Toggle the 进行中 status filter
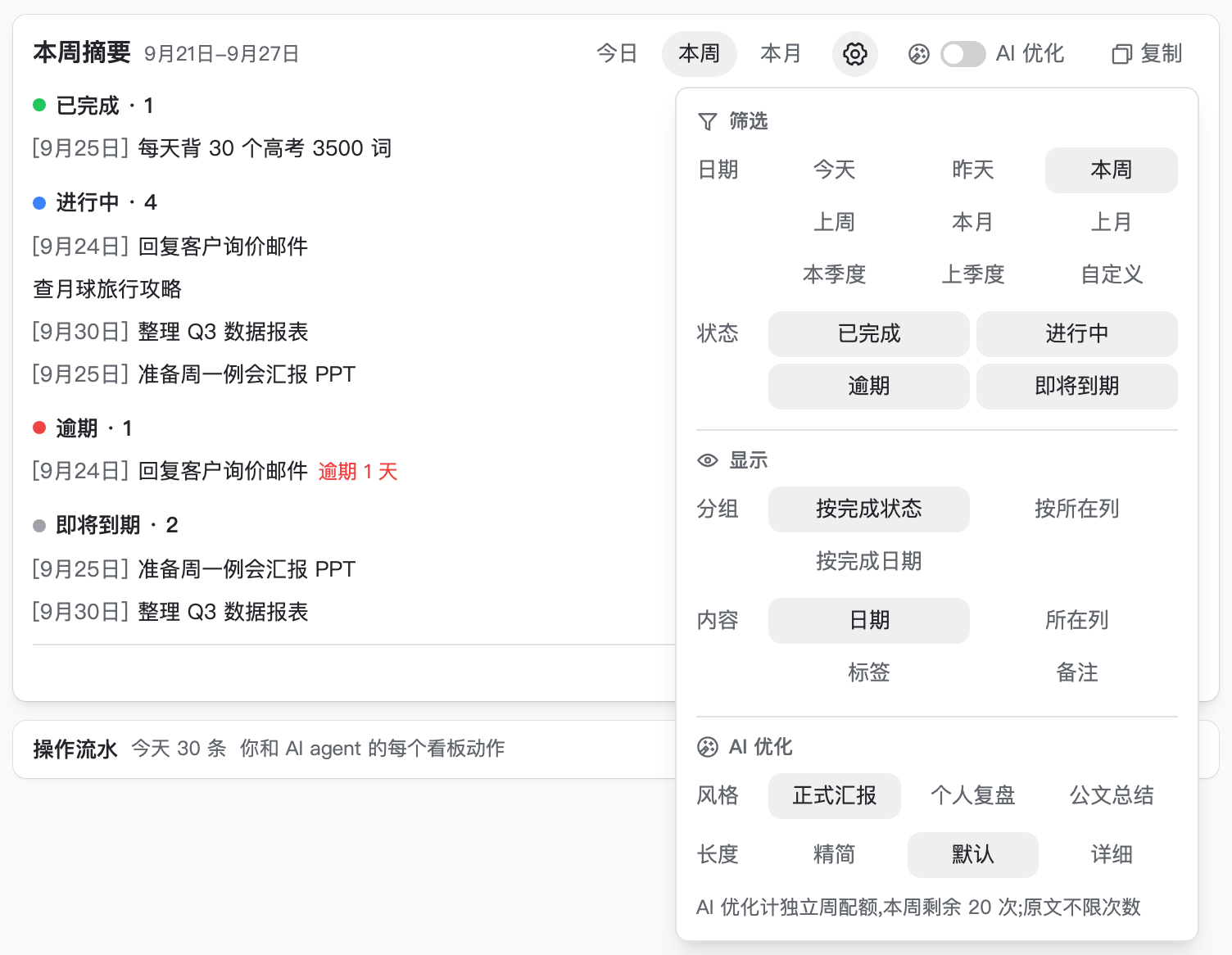 tap(1077, 334)
